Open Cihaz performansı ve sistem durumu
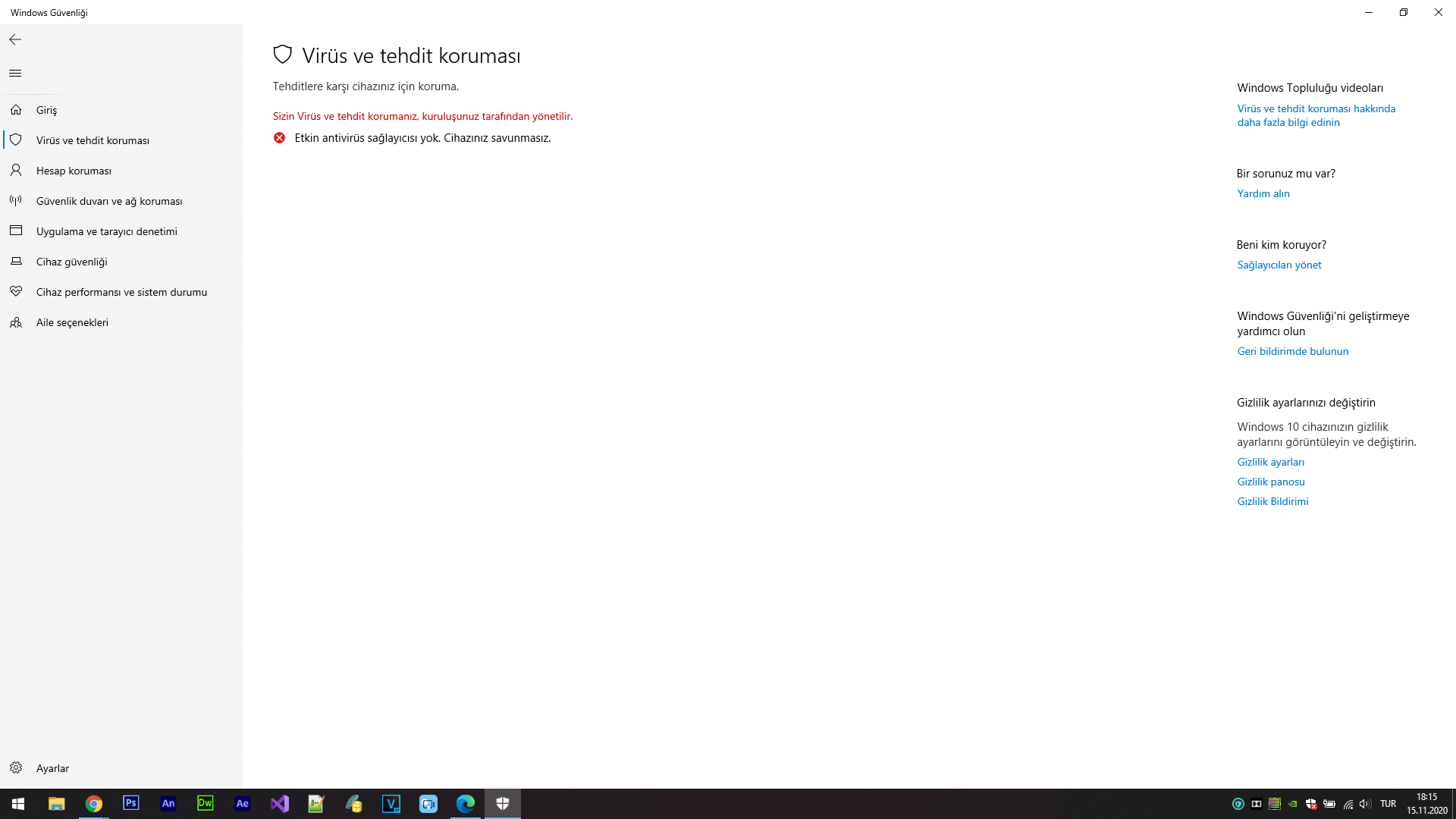The width and height of the screenshot is (1456, 819). point(121,292)
